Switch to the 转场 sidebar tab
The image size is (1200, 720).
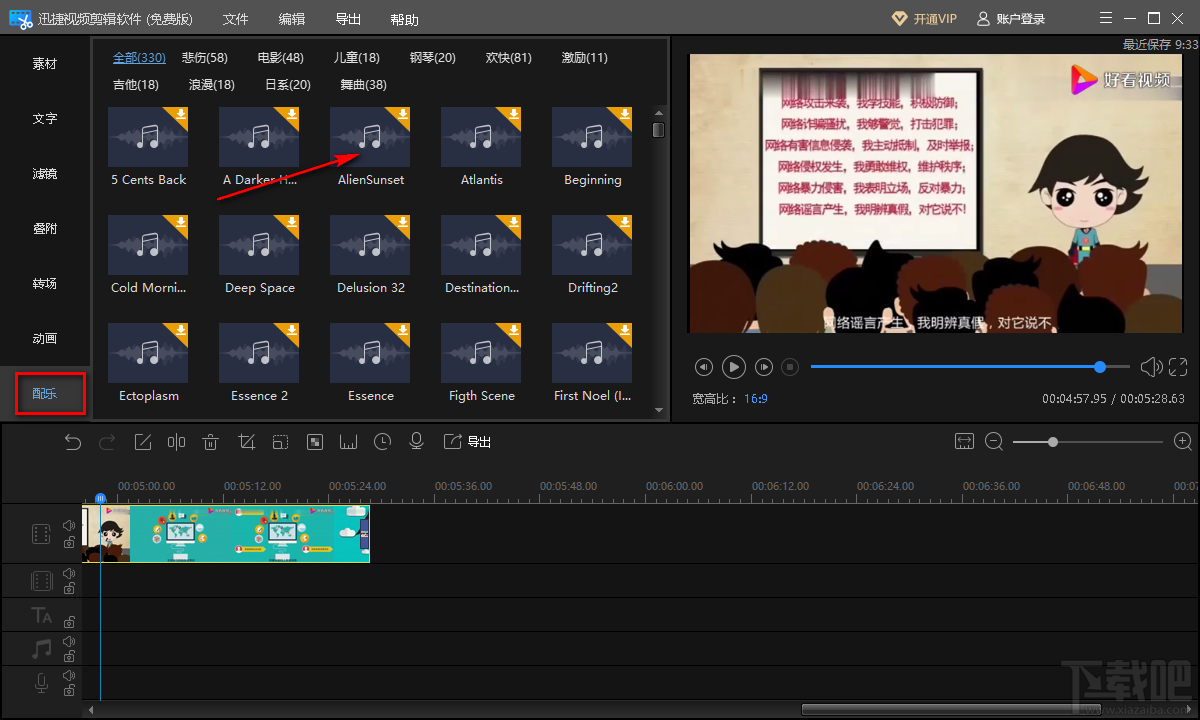(45, 284)
